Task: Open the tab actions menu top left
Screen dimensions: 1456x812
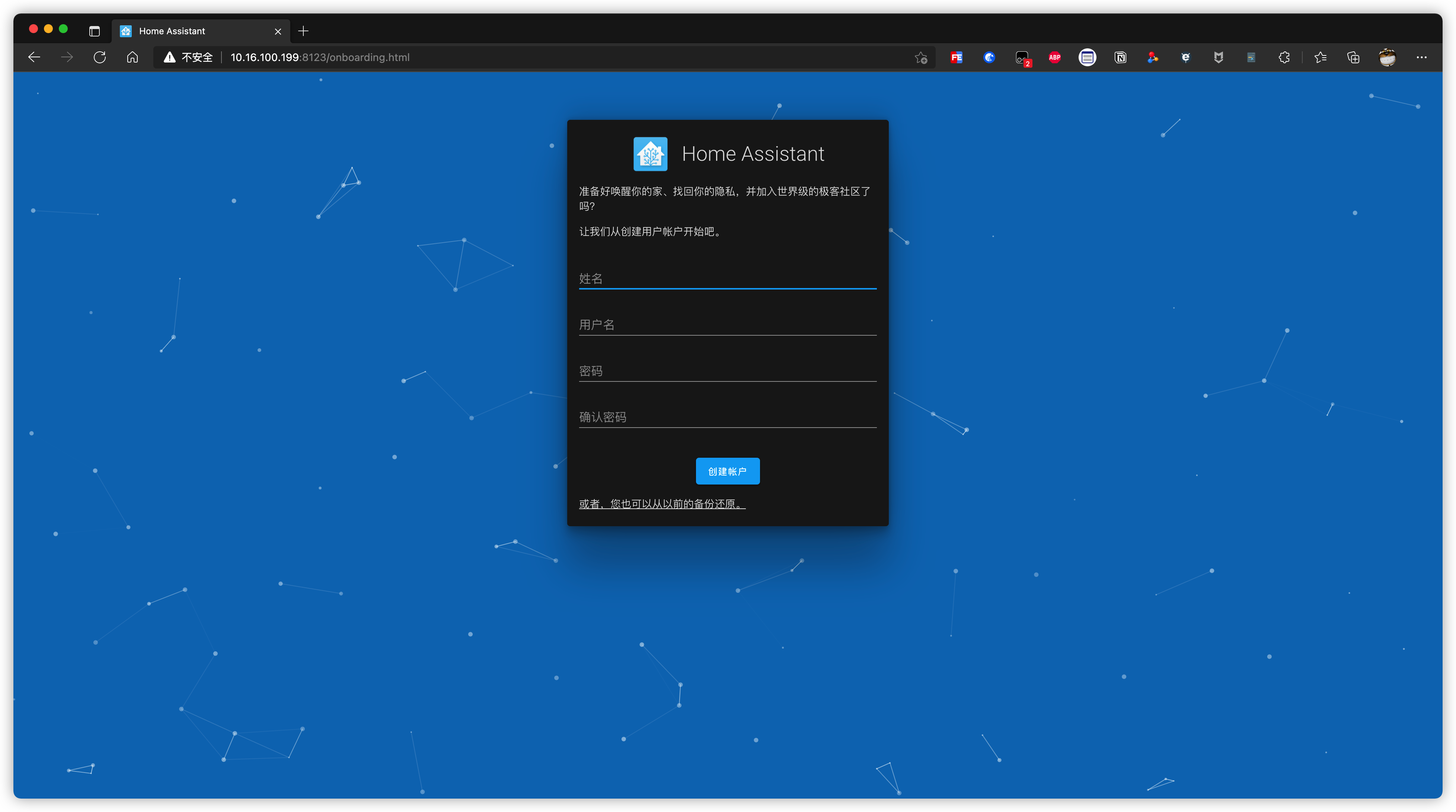Action: [94, 31]
